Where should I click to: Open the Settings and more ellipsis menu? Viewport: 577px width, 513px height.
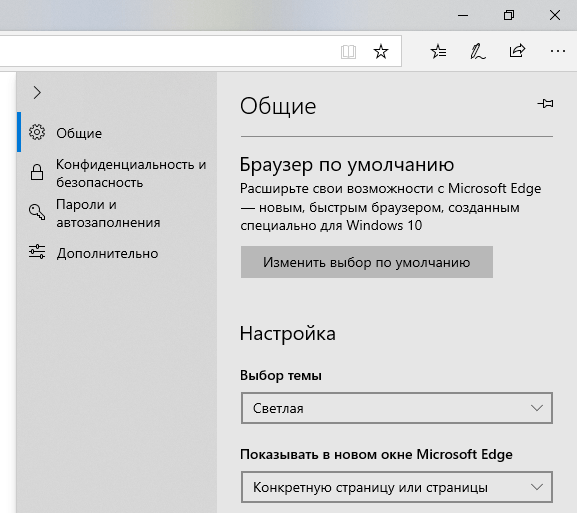[557, 51]
